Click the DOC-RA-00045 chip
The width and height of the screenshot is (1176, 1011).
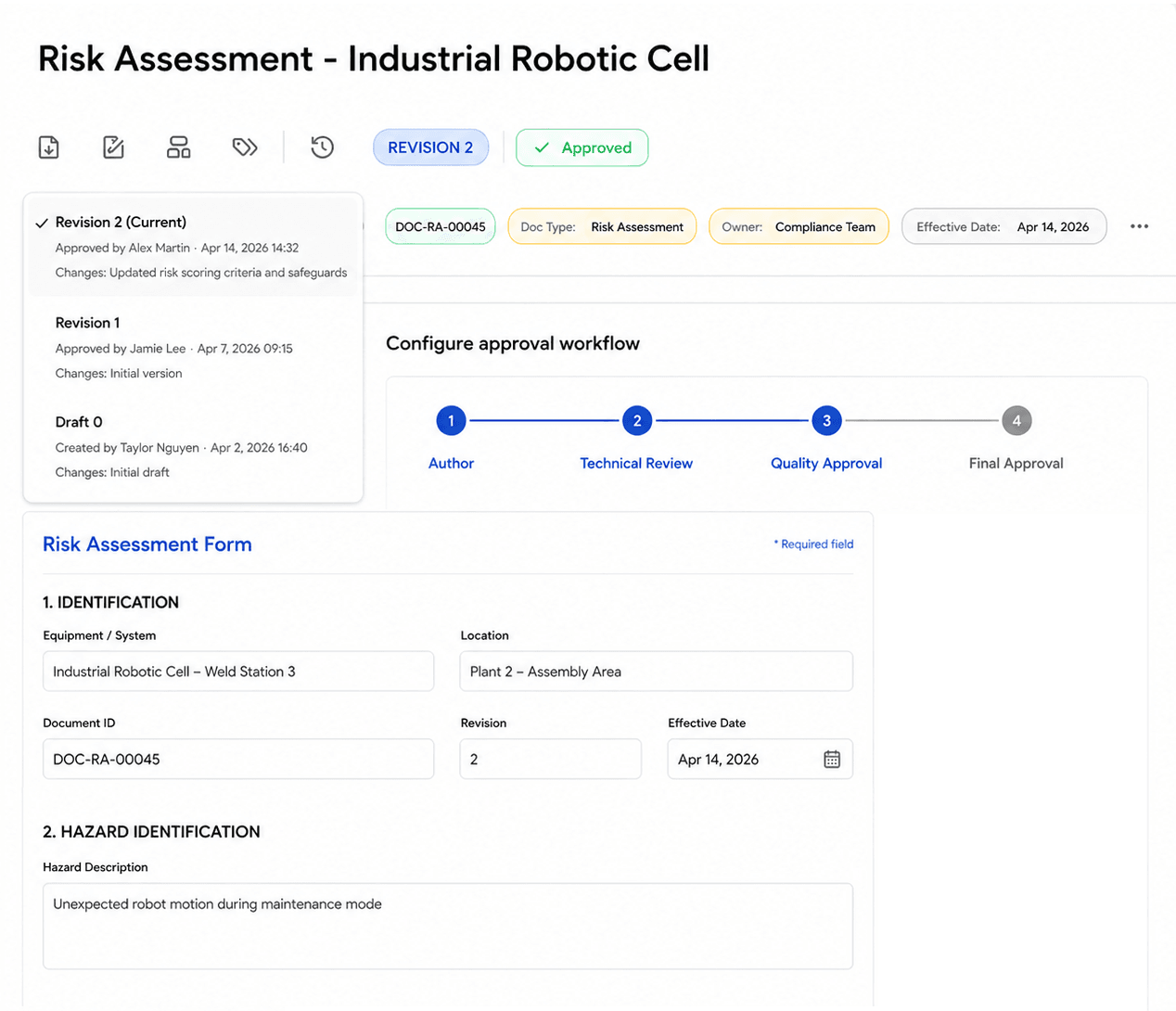tap(441, 226)
